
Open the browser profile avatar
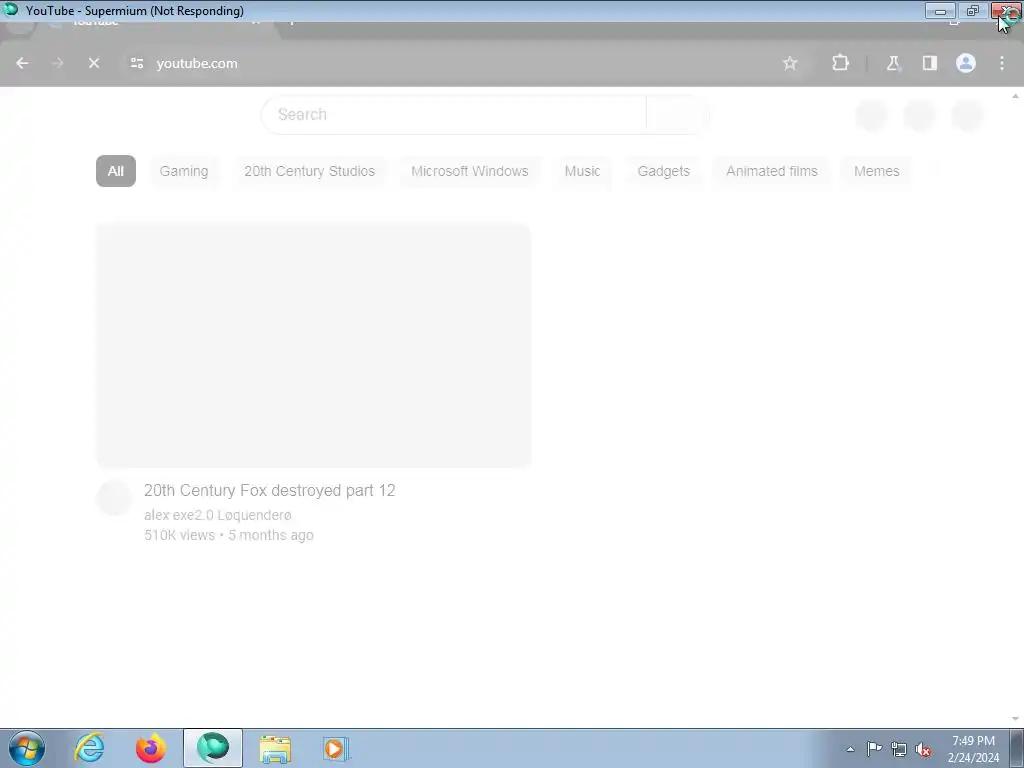[966, 63]
